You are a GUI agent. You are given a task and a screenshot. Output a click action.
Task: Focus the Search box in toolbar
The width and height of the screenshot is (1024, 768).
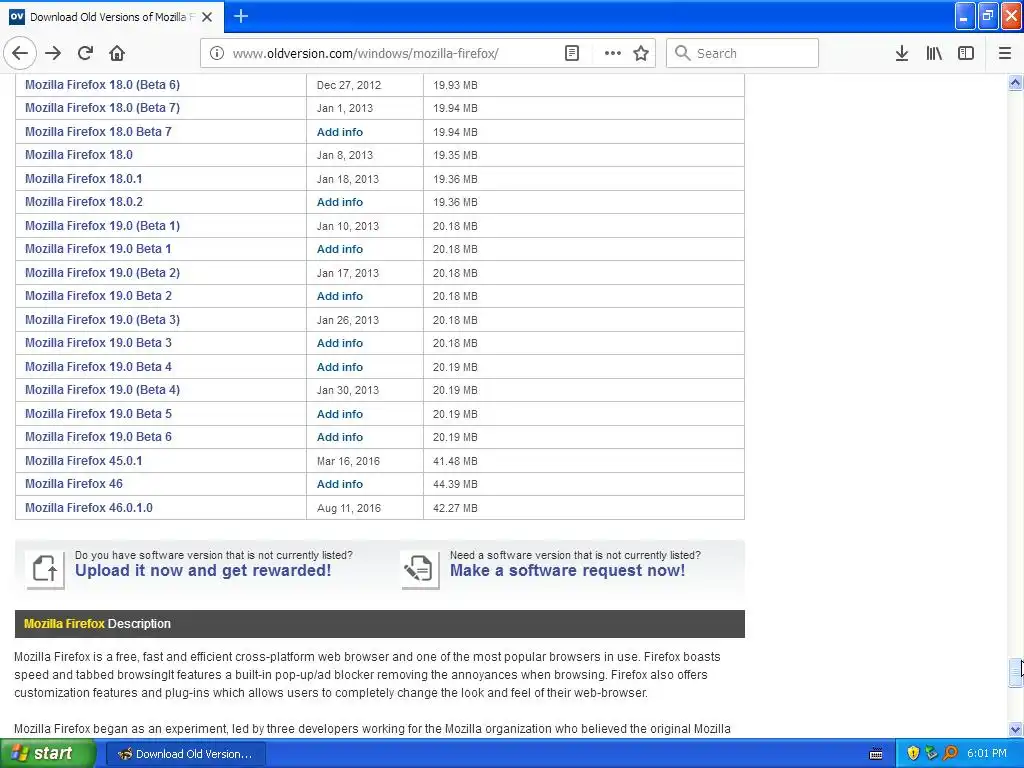743,54
